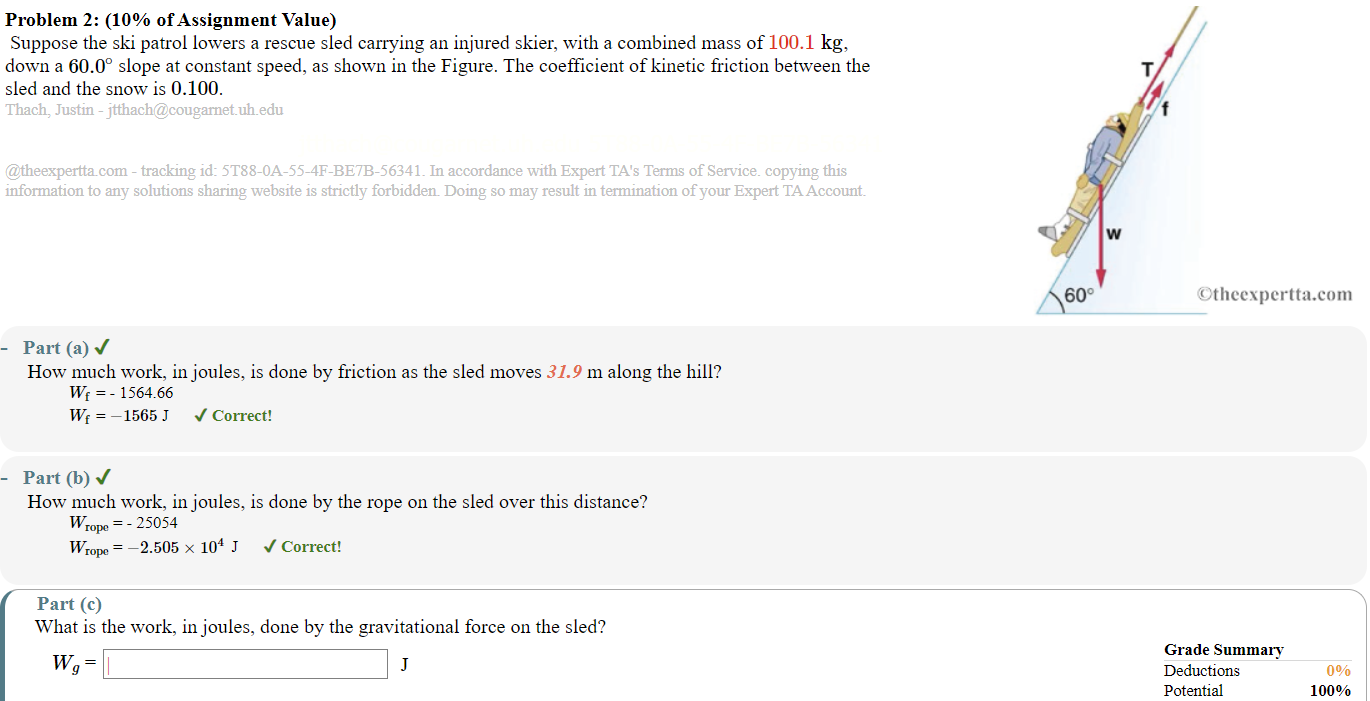Collapse Part (a) using its dash marker
The height and width of the screenshot is (701, 1370).
pos(6,348)
